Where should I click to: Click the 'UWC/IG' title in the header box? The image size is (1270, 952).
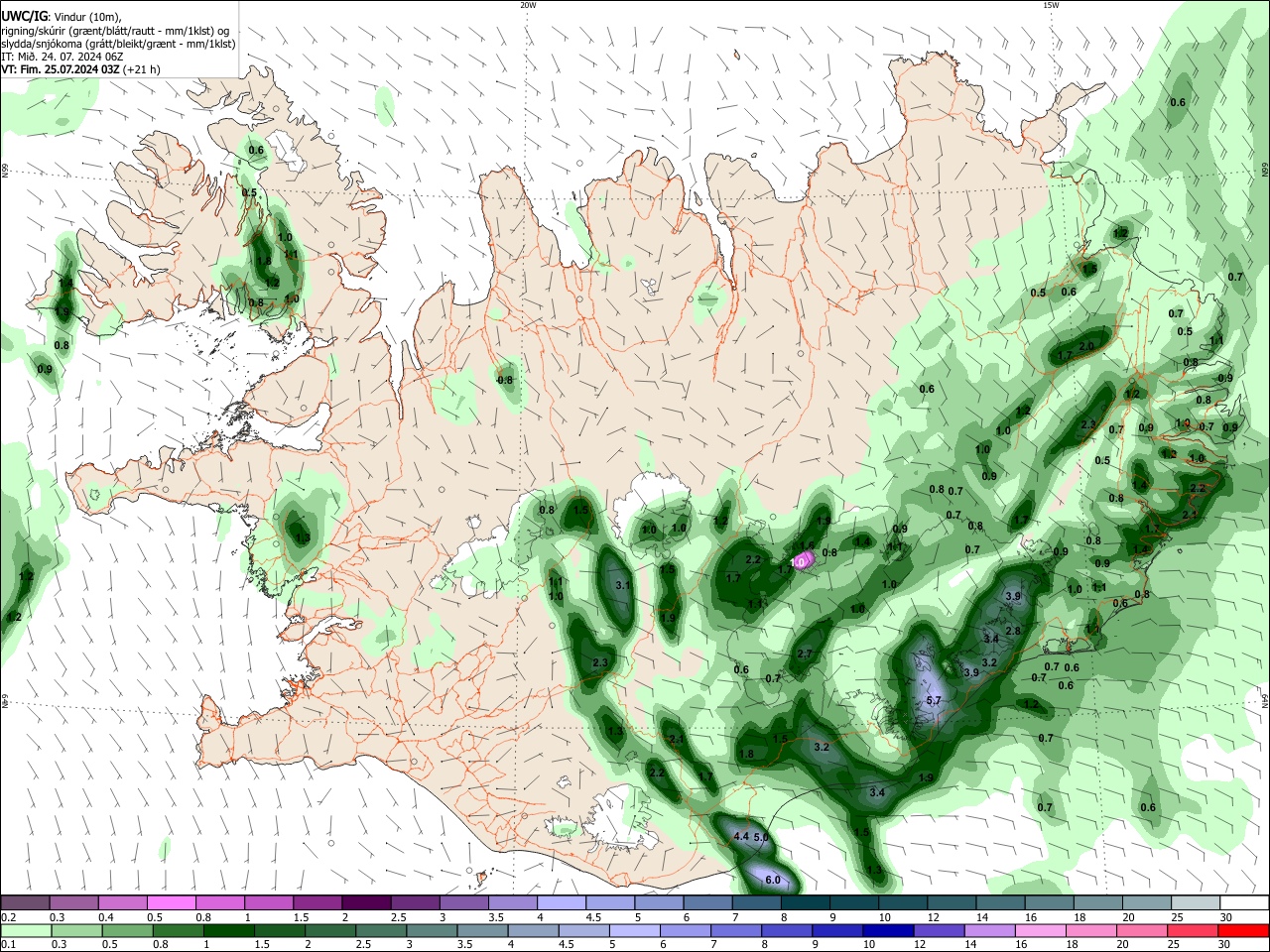23,16
